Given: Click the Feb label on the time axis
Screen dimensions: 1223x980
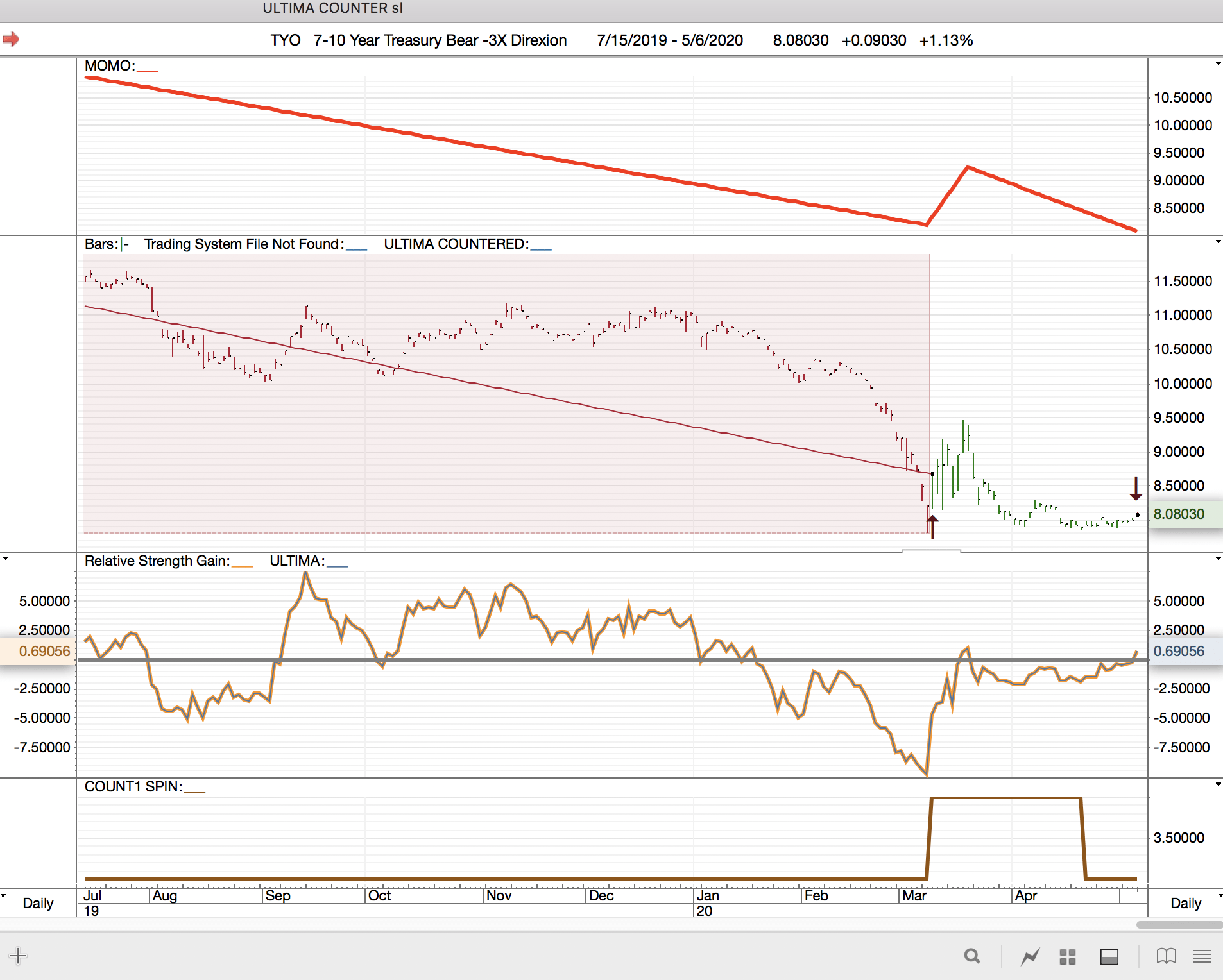Looking at the screenshot, I should [816, 896].
